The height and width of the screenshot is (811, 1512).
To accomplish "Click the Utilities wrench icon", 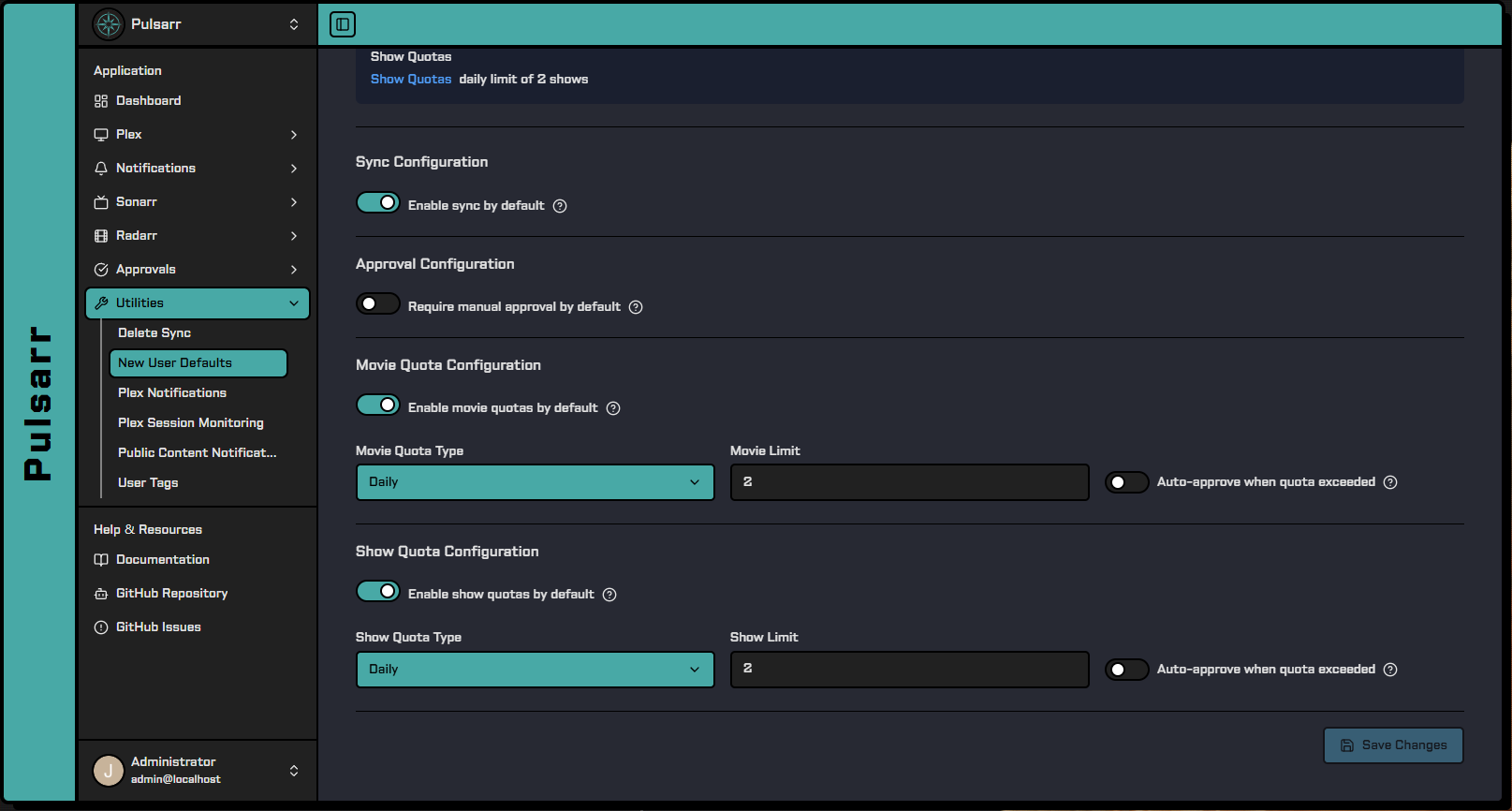I will (101, 303).
